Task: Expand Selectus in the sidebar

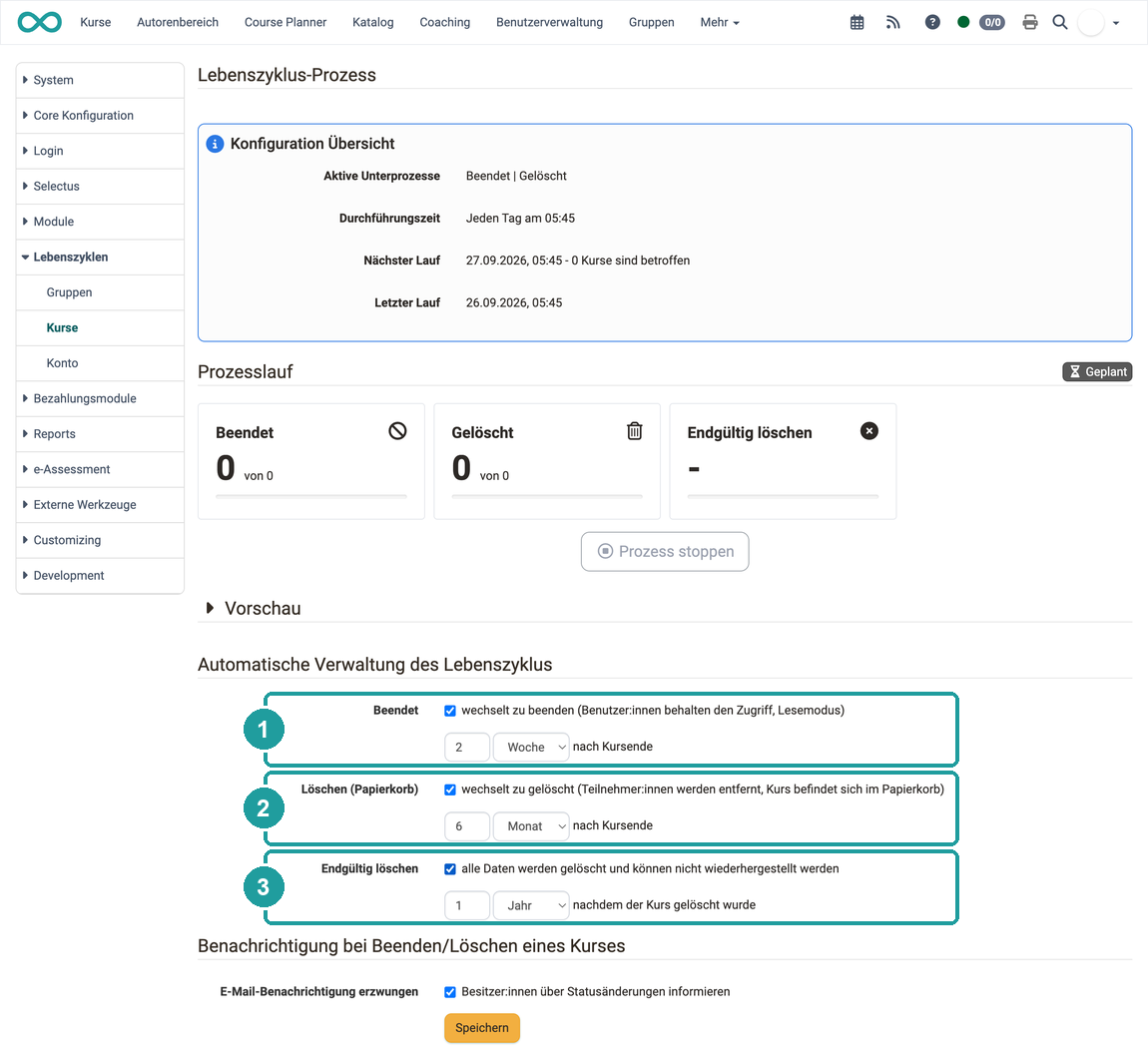Action: [100, 186]
